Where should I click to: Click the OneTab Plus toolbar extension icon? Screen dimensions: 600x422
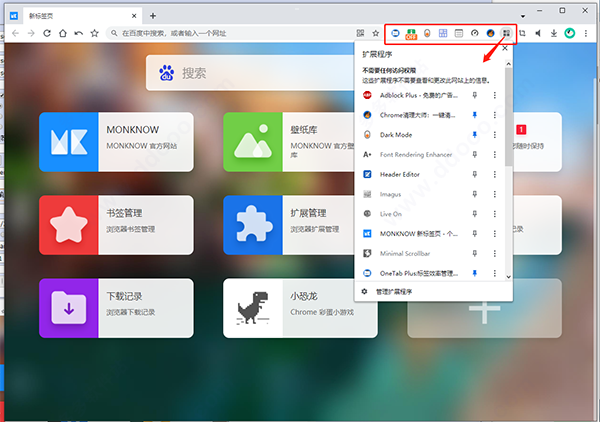(395, 33)
